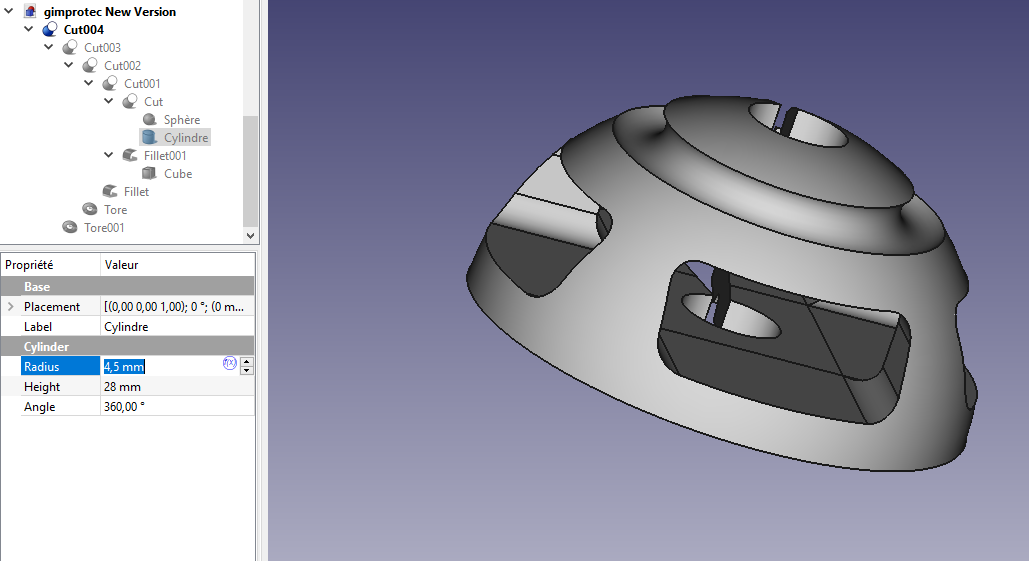
Task: Select the Fillet item in model tree
Action: (136, 192)
